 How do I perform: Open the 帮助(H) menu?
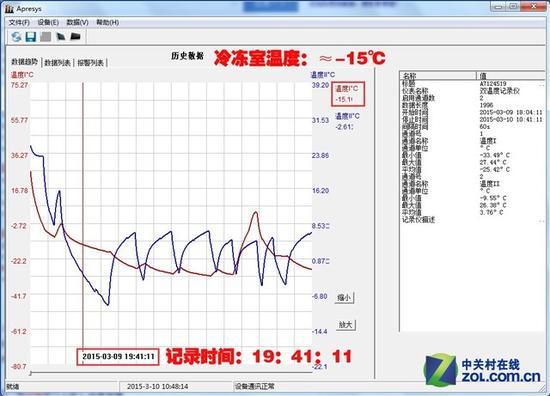click(x=107, y=22)
